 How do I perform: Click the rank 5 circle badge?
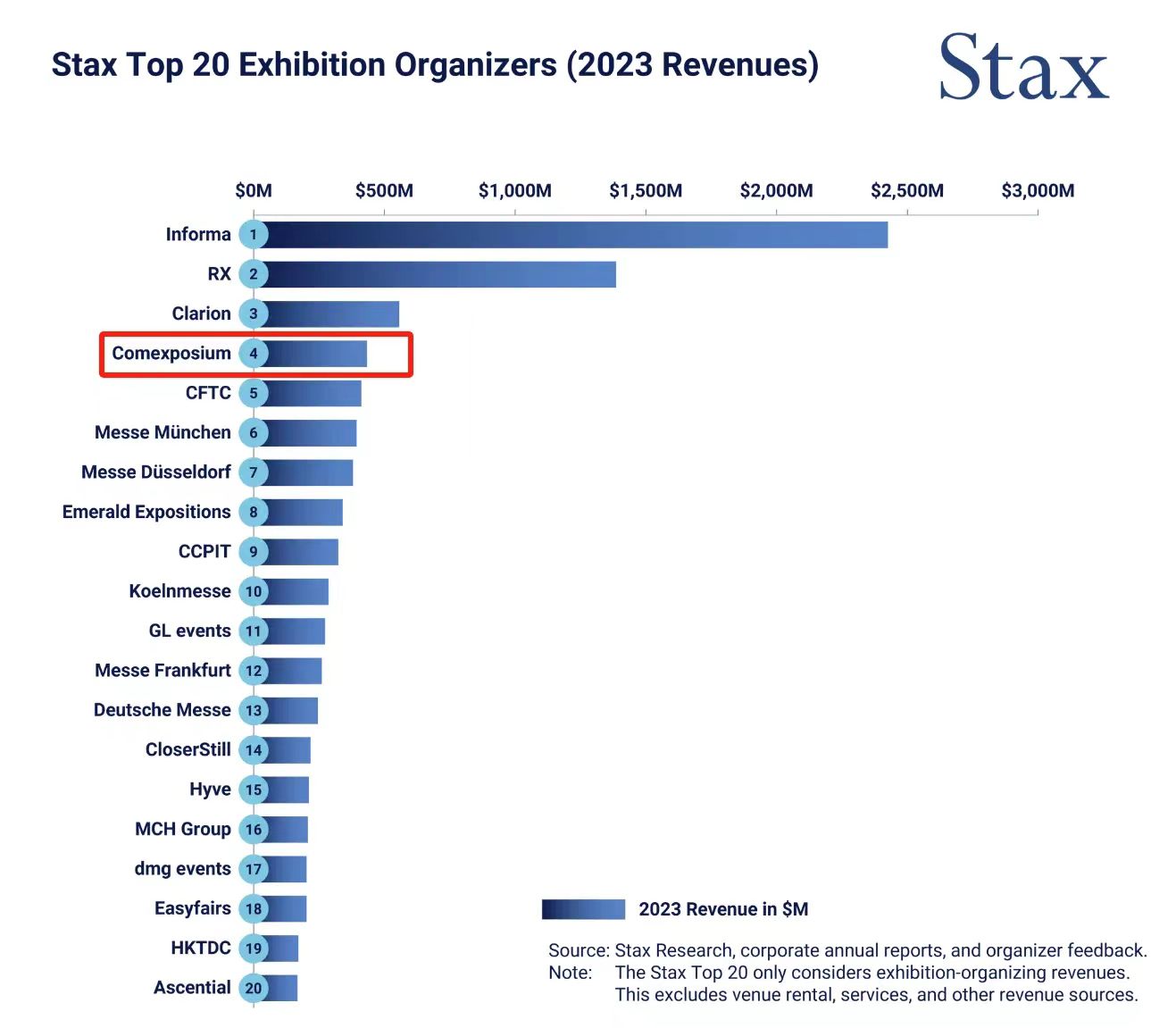point(254,393)
